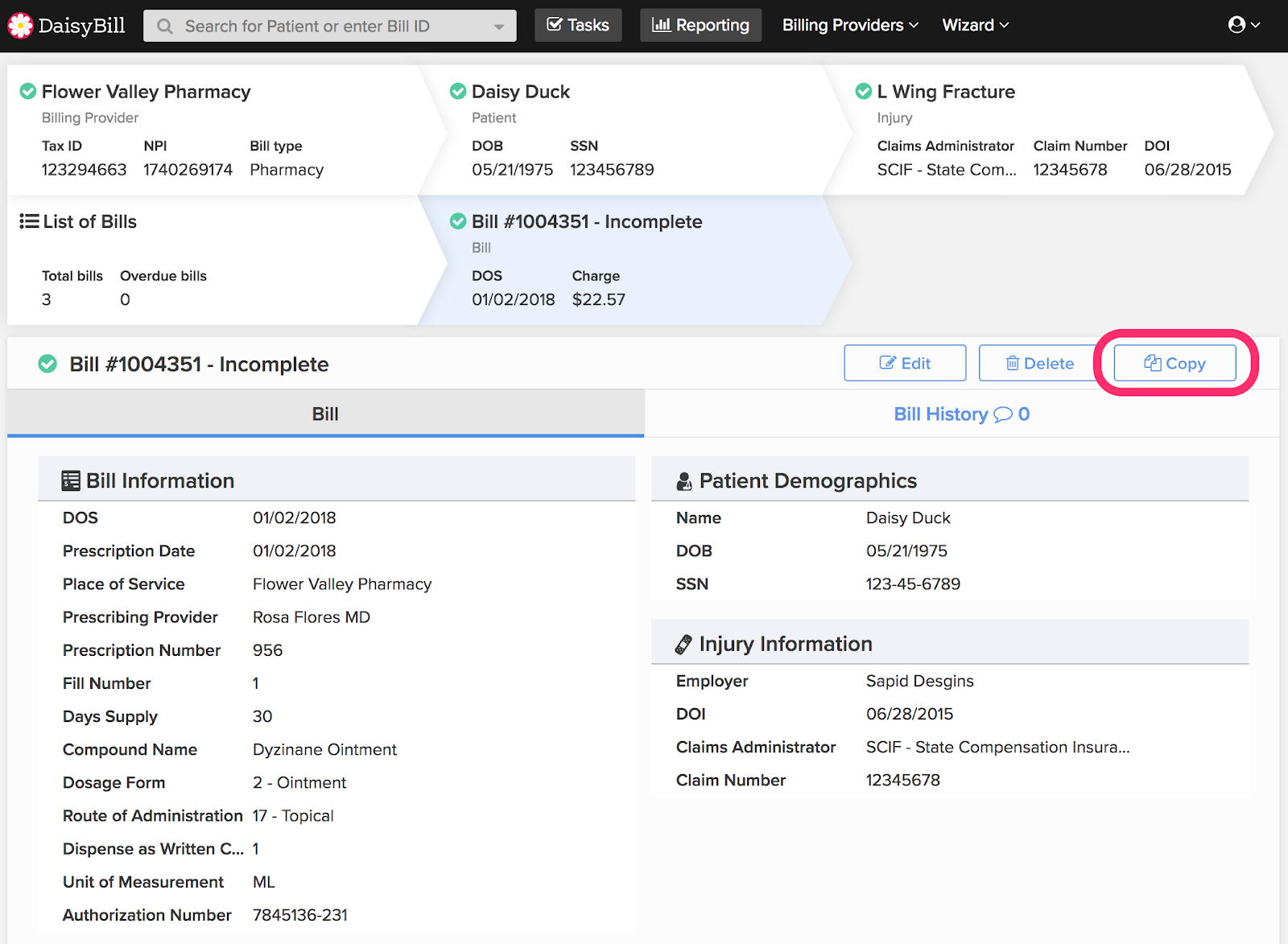Click SSN value 123-45-6789 in demographics
The image size is (1288, 944).
913,584
